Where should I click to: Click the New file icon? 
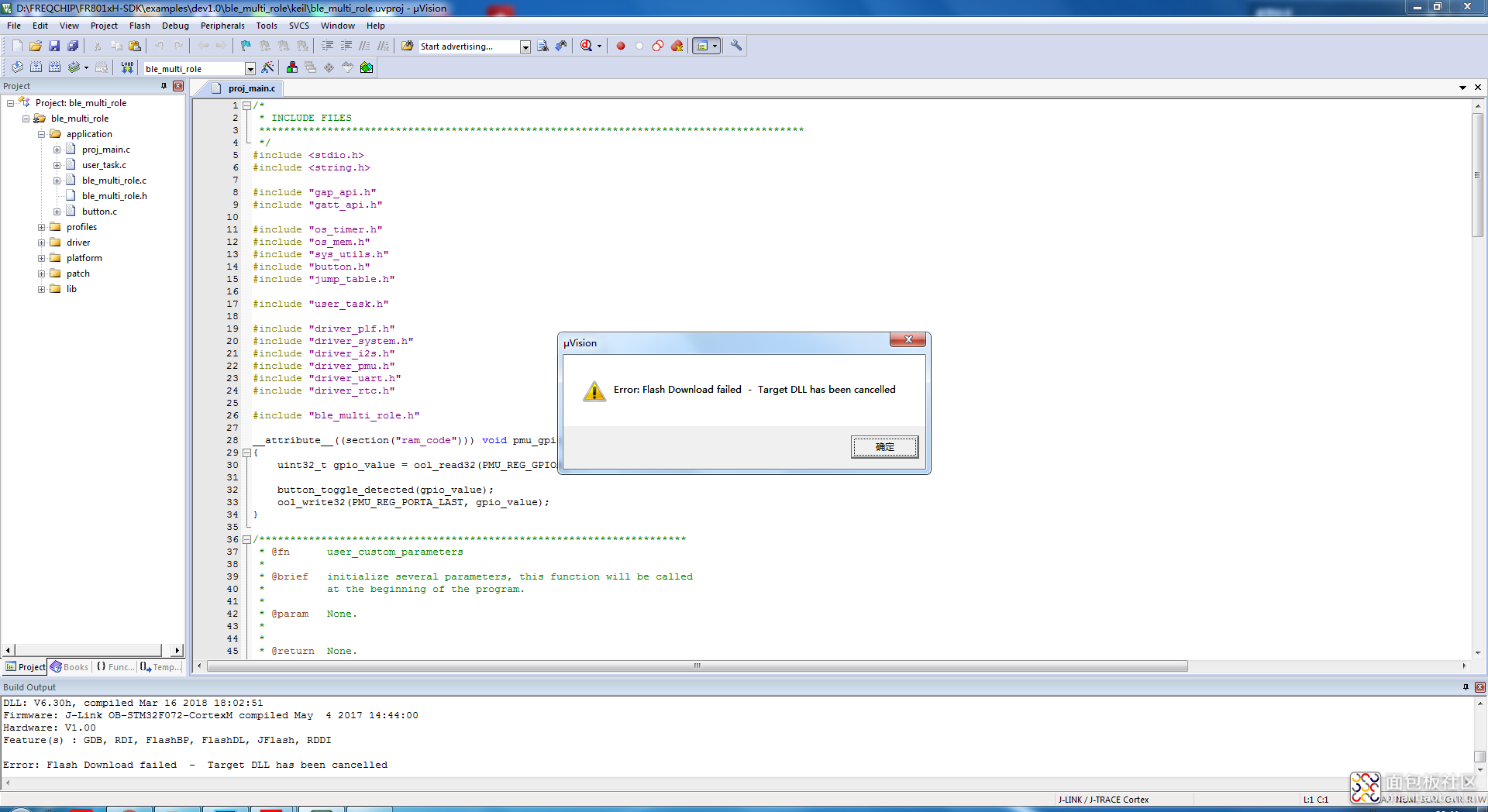(17, 46)
